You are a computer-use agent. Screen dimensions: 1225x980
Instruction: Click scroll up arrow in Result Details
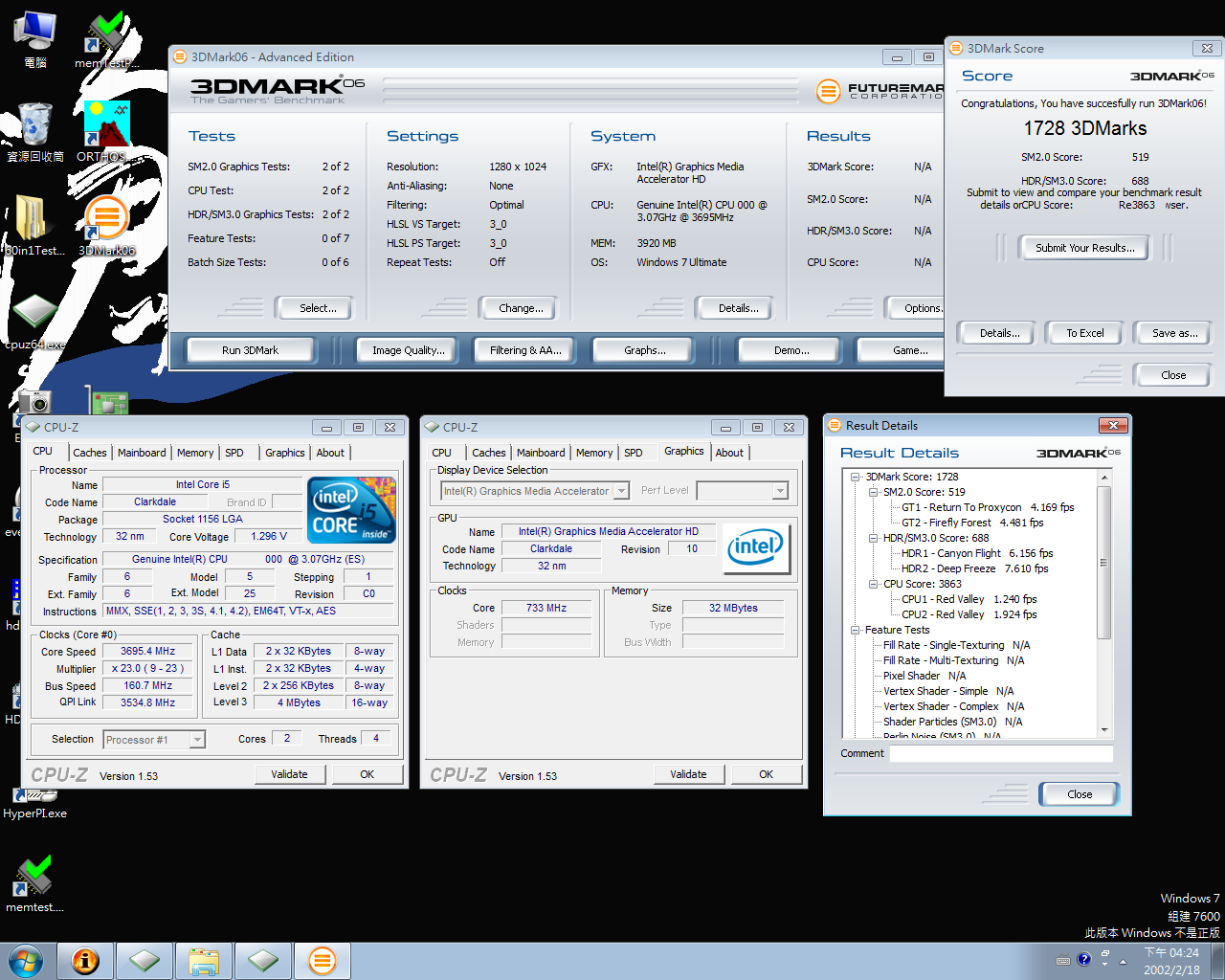1103,477
